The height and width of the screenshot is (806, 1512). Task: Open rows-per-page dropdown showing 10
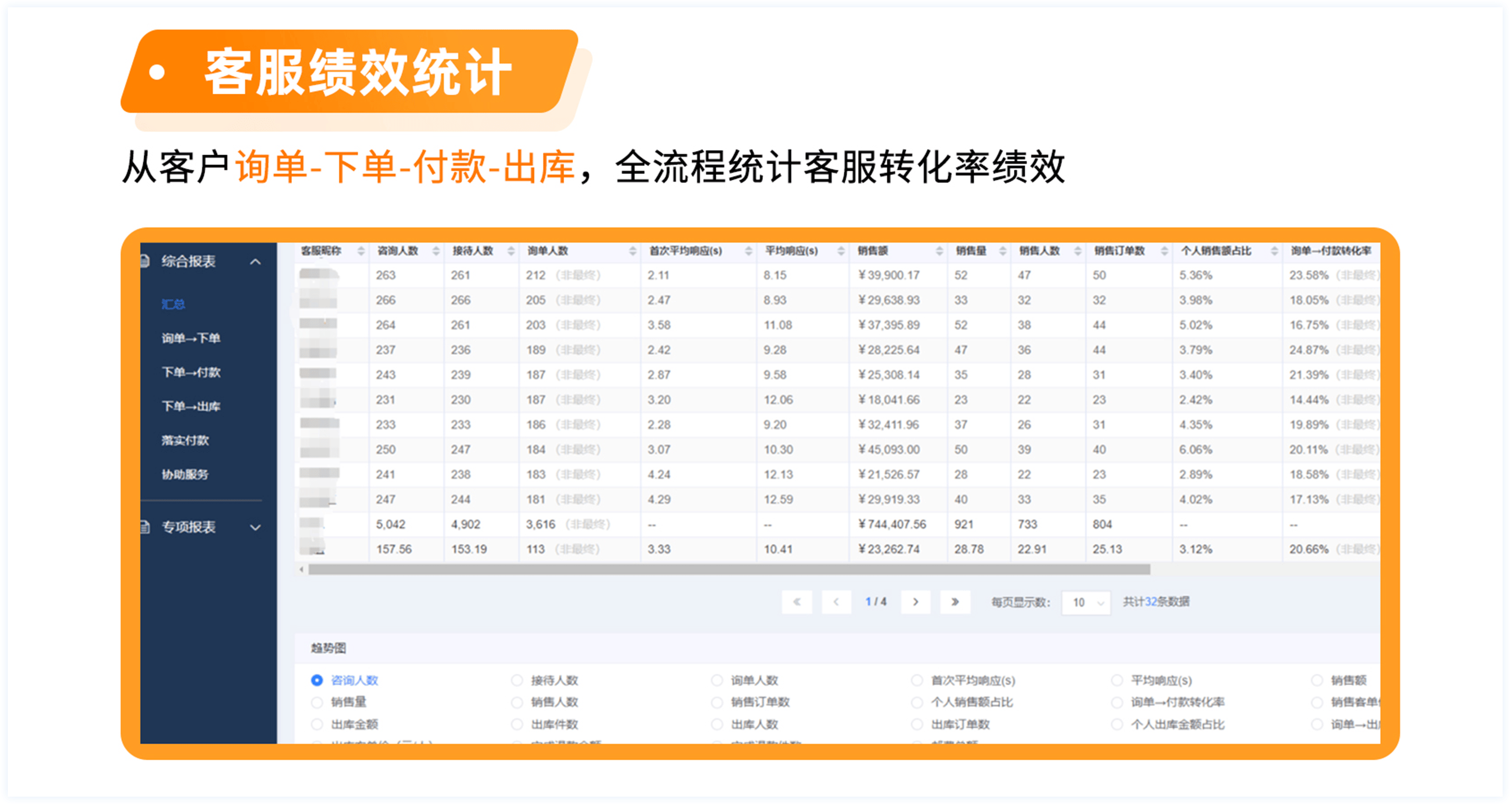(x=1086, y=602)
